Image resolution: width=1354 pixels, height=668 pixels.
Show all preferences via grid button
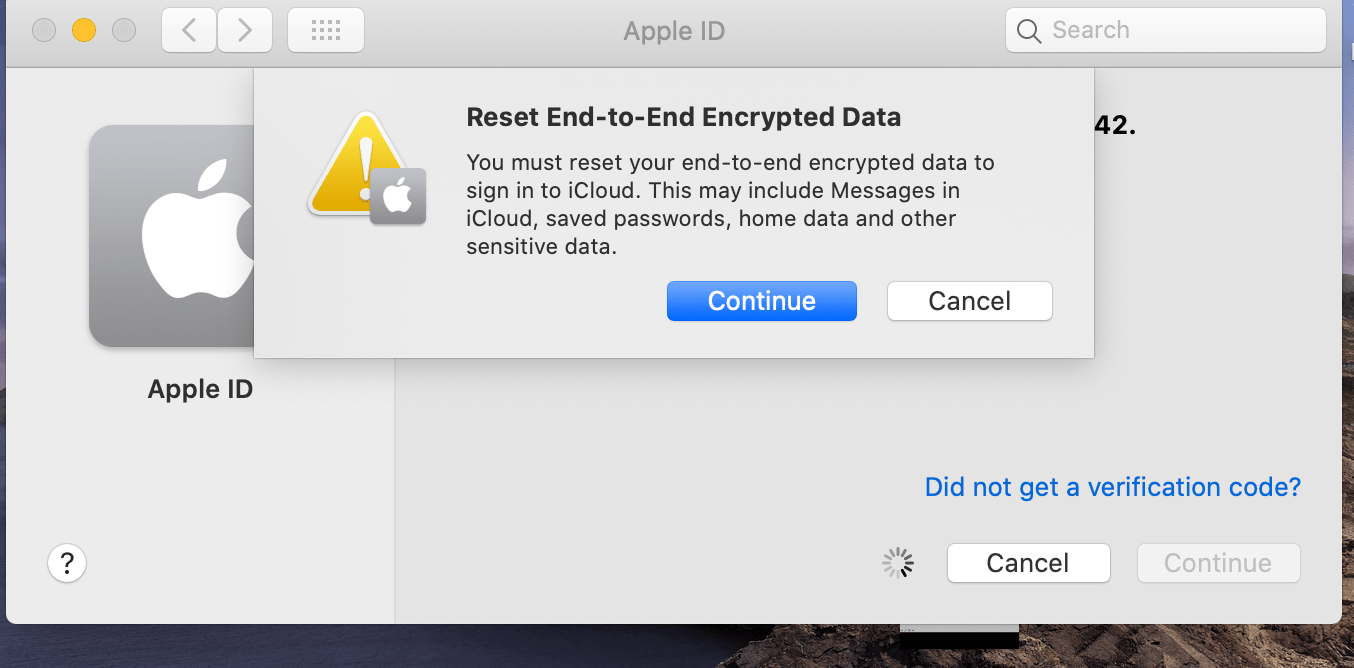(x=326, y=31)
